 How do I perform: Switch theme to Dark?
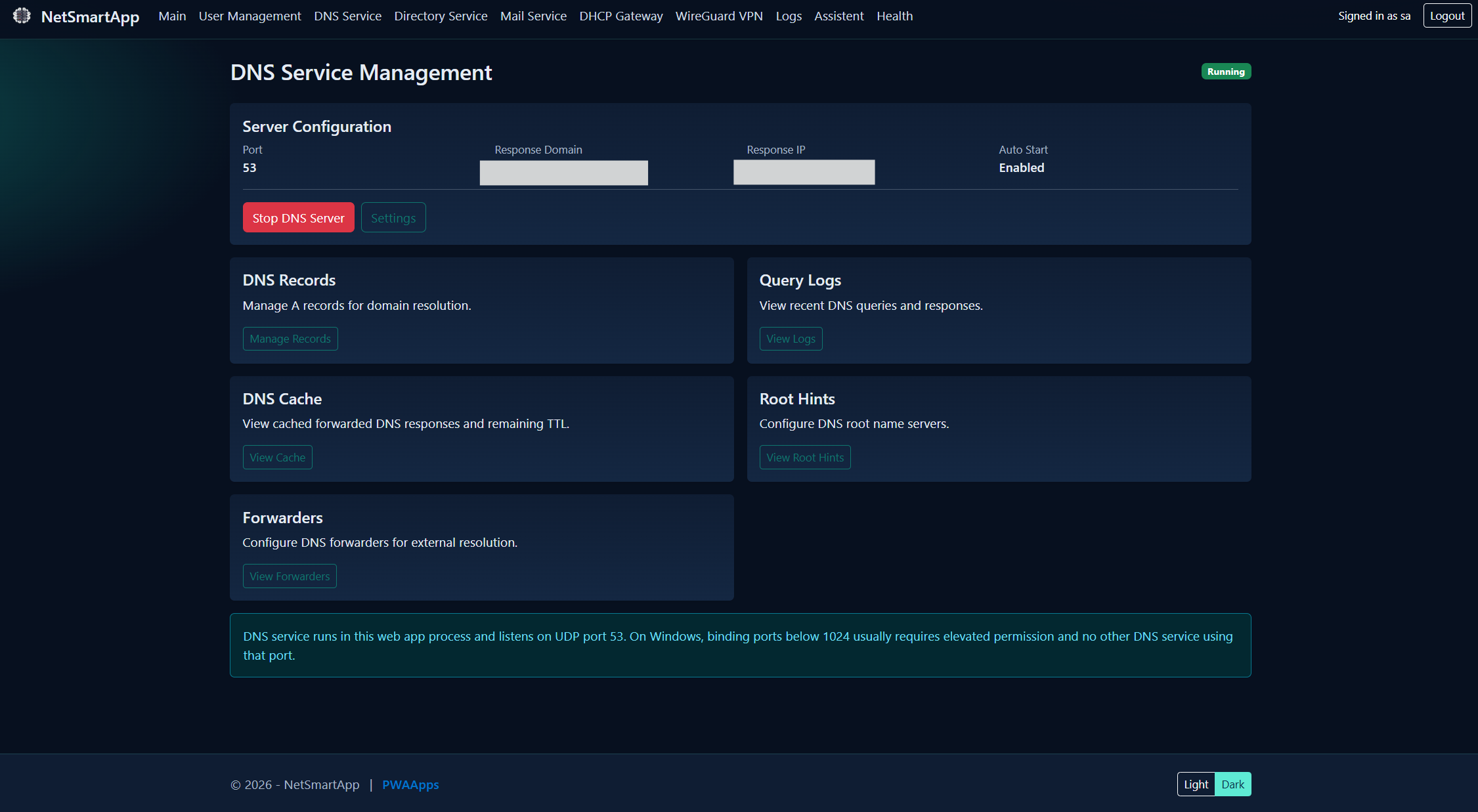(x=1232, y=784)
